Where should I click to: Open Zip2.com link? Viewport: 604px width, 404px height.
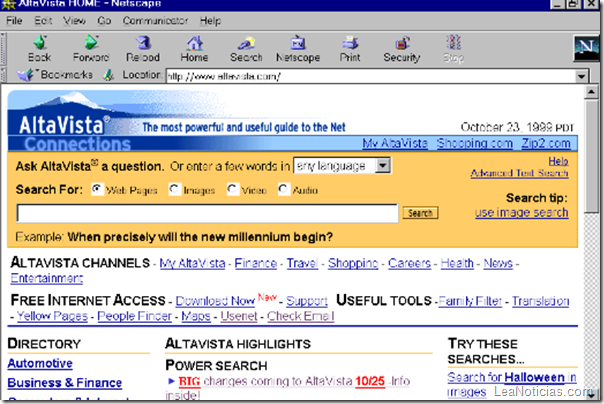click(546, 143)
